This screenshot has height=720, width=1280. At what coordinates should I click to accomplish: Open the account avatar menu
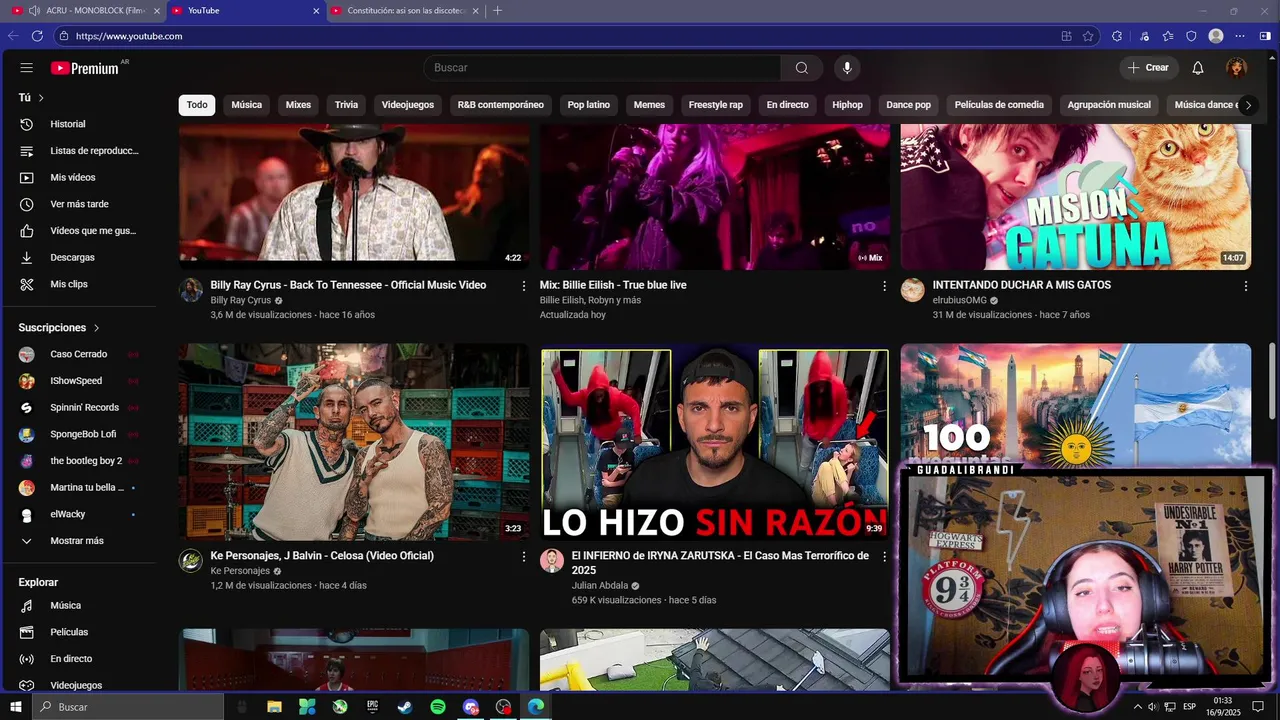[1237, 68]
